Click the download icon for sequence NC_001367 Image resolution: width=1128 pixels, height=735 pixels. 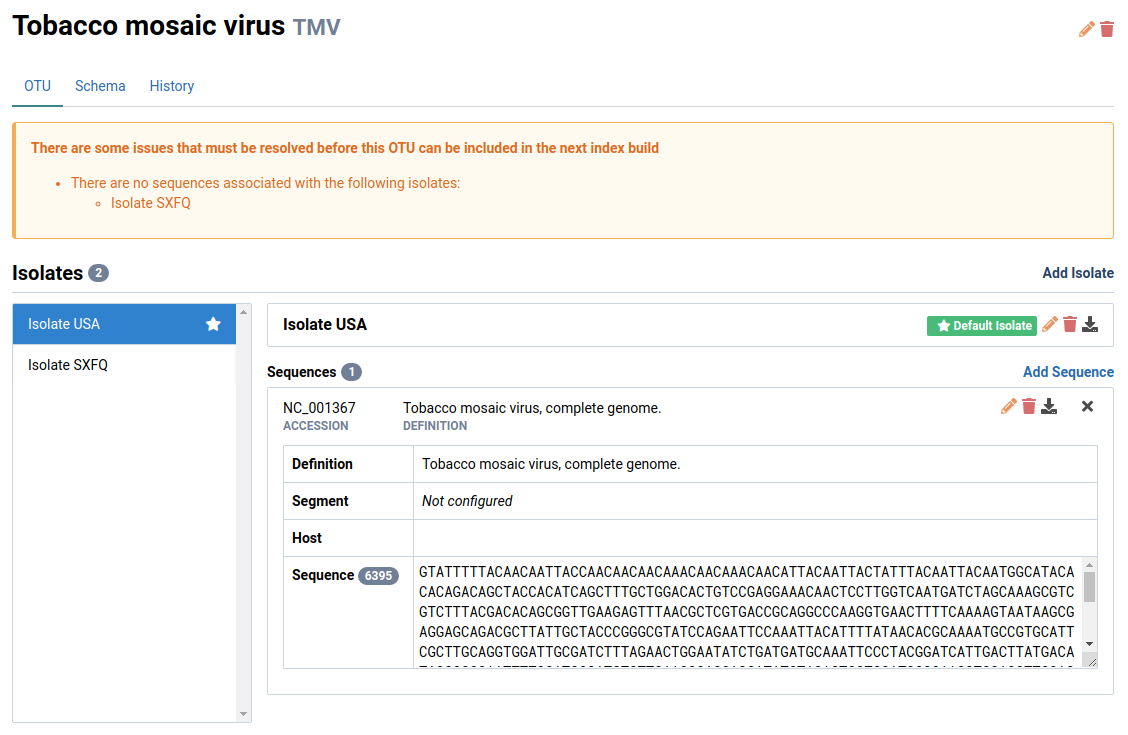coord(1050,406)
